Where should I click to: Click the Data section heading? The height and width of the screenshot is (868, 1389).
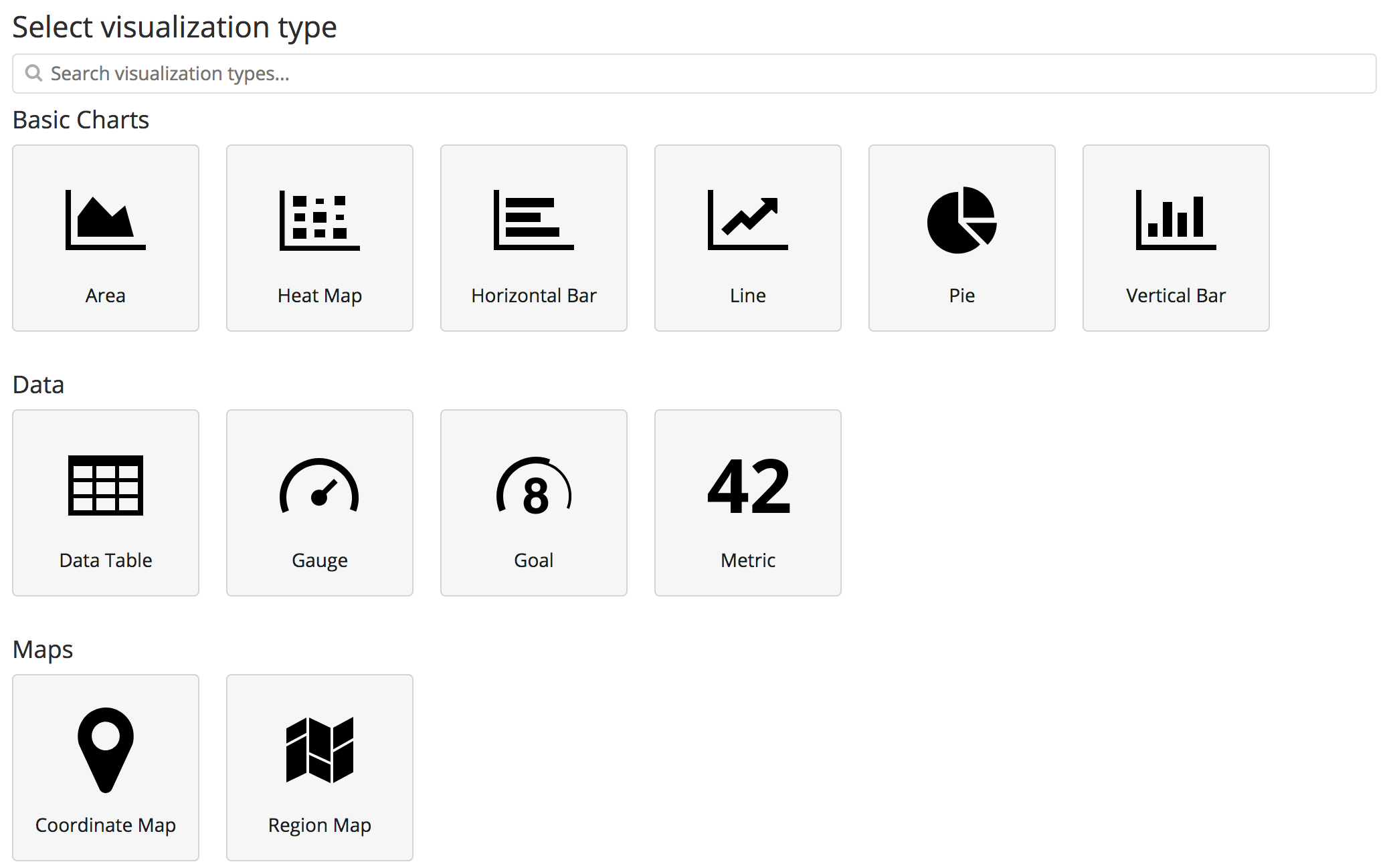(39, 385)
